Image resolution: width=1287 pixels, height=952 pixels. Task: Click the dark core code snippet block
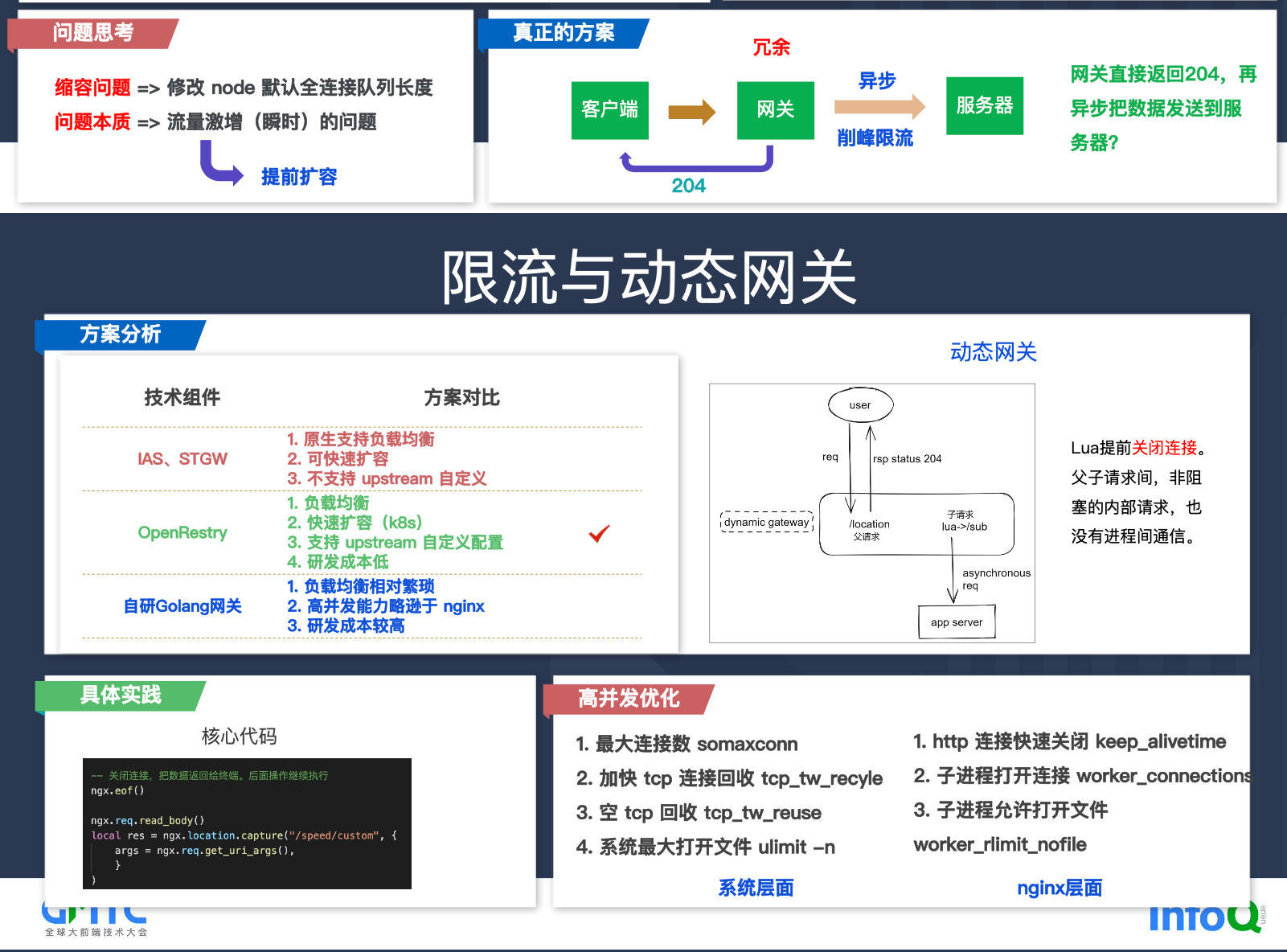click(247, 823)
